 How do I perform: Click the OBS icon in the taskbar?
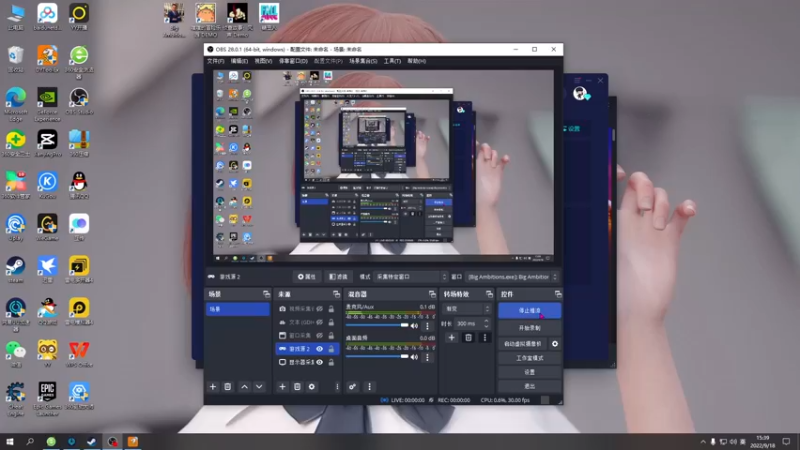(x=112, y=441)
